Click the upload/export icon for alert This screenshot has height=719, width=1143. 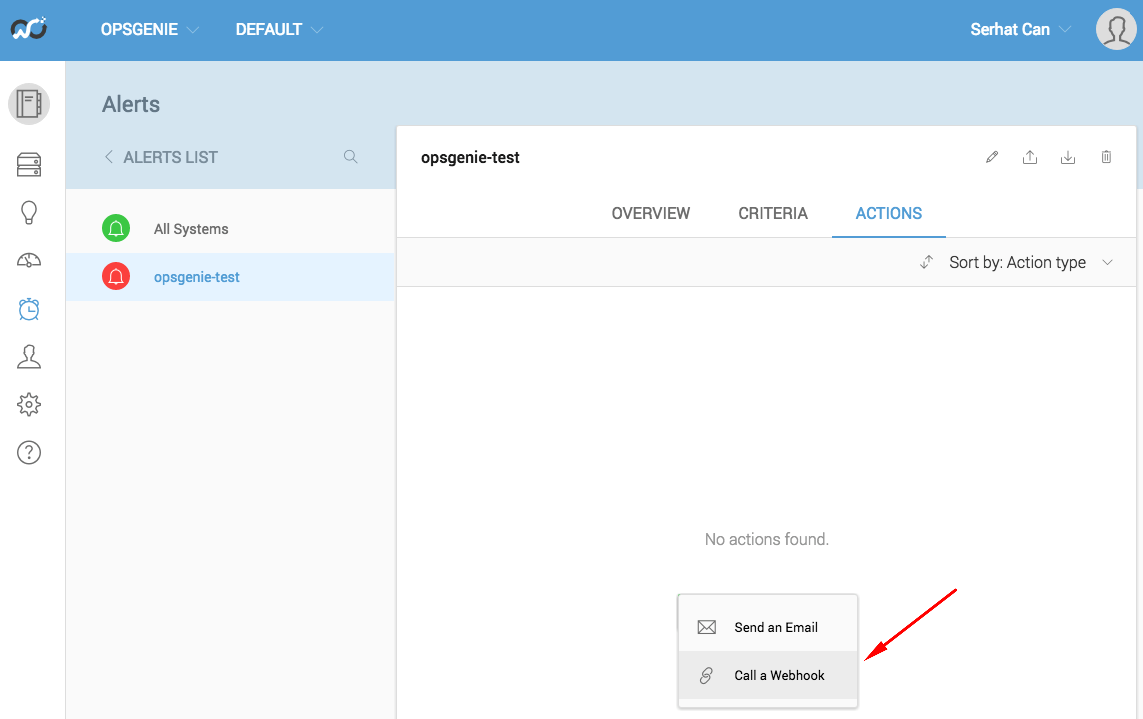click(1030, 157)
